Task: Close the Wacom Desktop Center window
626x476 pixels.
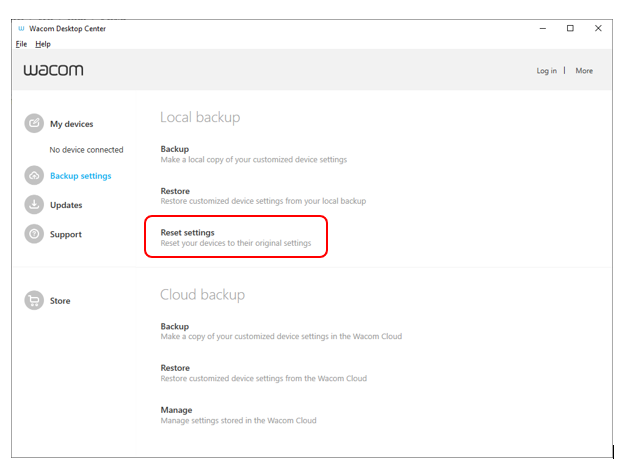Action: click(598, 28)
